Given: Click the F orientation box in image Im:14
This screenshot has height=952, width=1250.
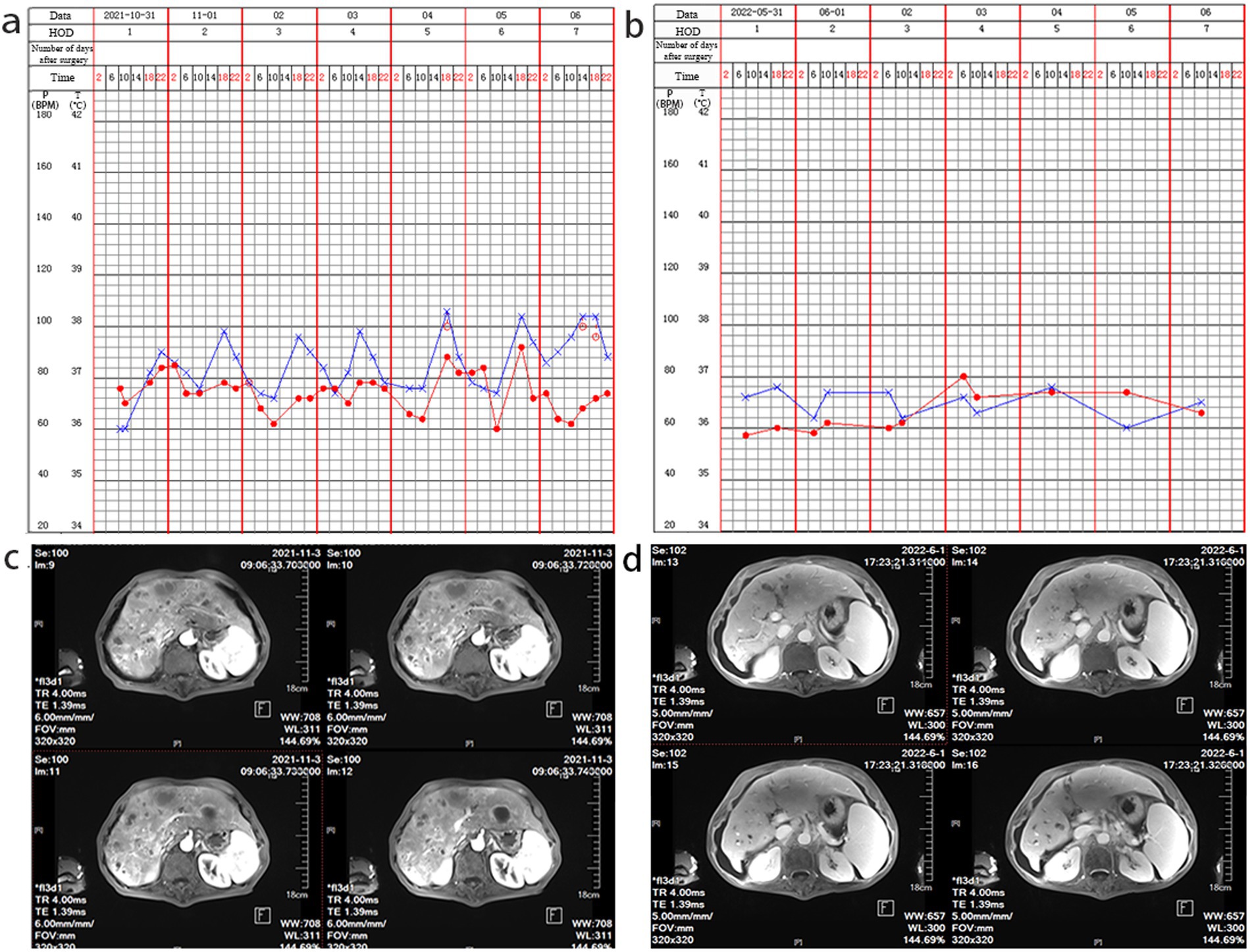Looking at the screenshot, I should (x=1185, y=705).
